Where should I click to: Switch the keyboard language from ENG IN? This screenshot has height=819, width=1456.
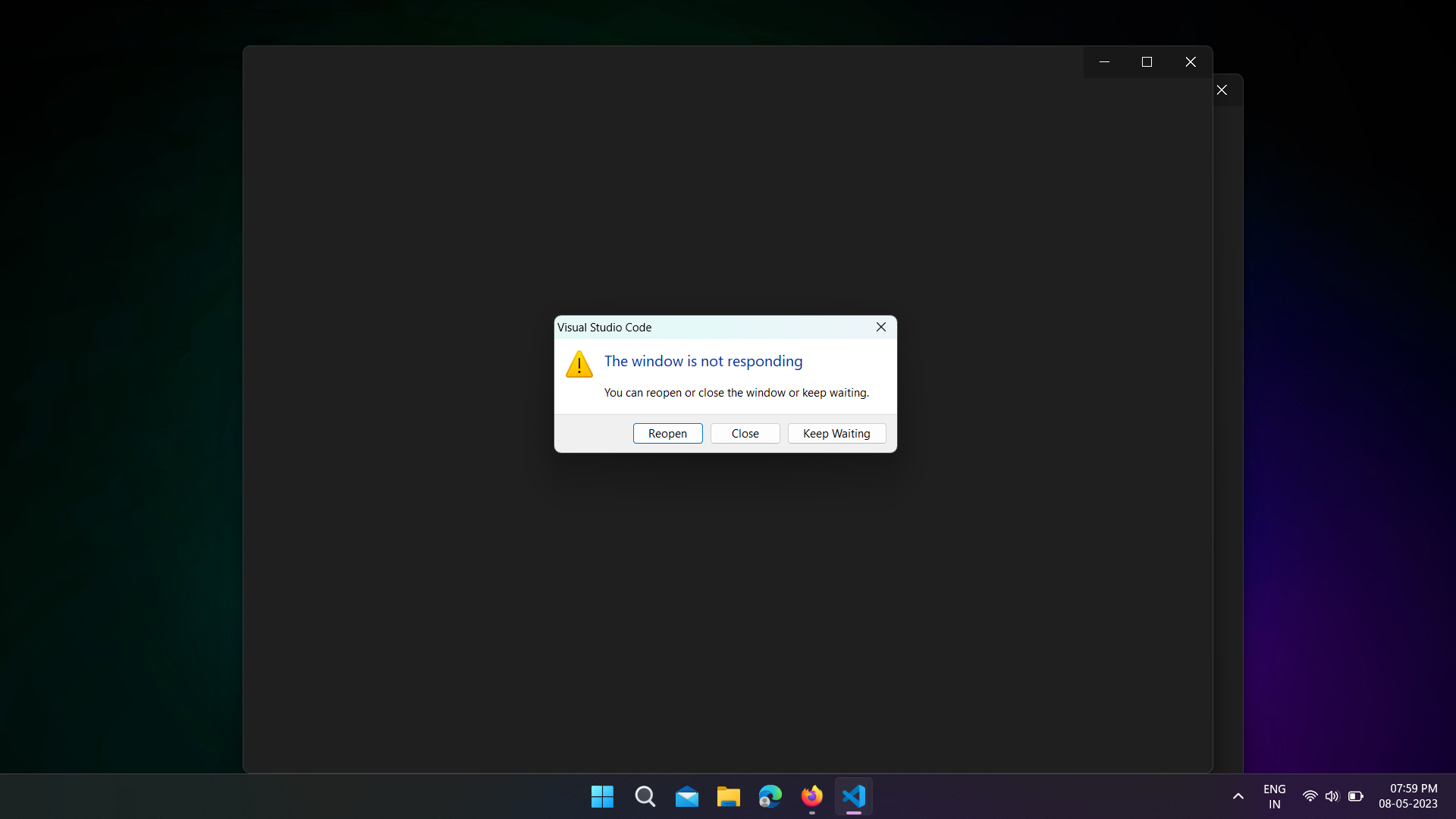tap(1274, 796)
